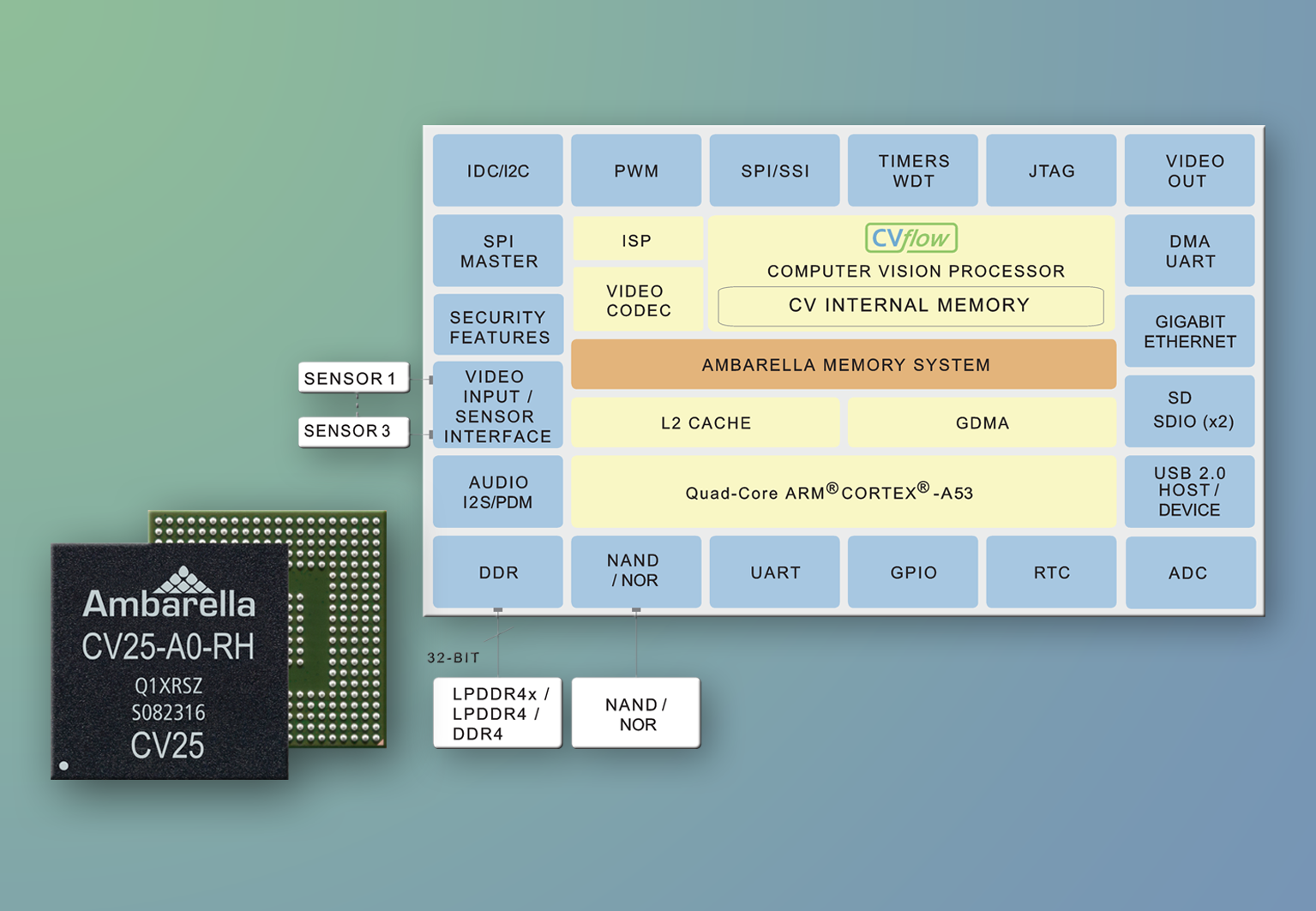Click the AMBARELLA MEMORY SYSTEM bar
Viewport: 1316px width, 911px height.
(x=844, y=364)
